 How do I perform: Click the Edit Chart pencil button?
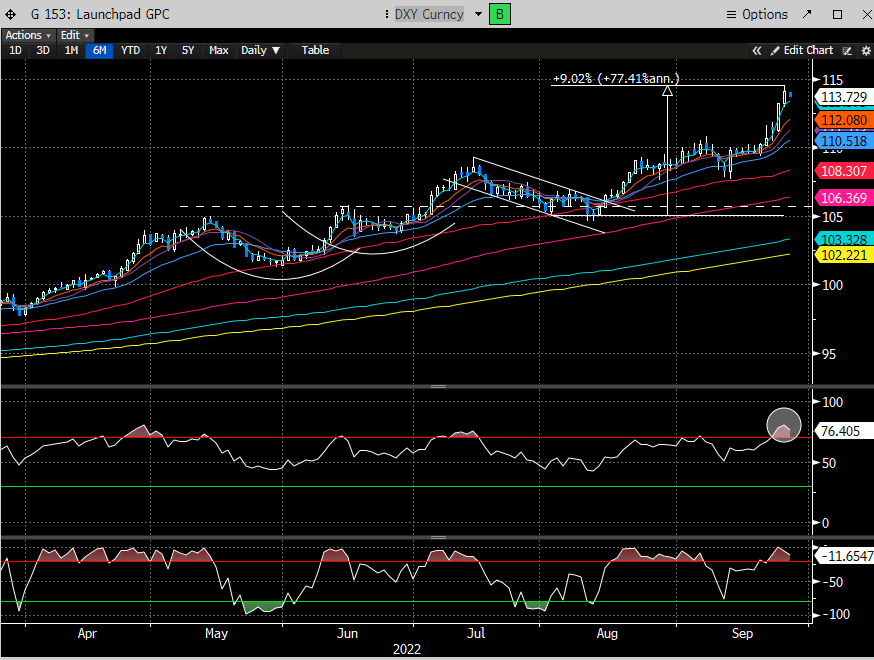click(800, 50)
